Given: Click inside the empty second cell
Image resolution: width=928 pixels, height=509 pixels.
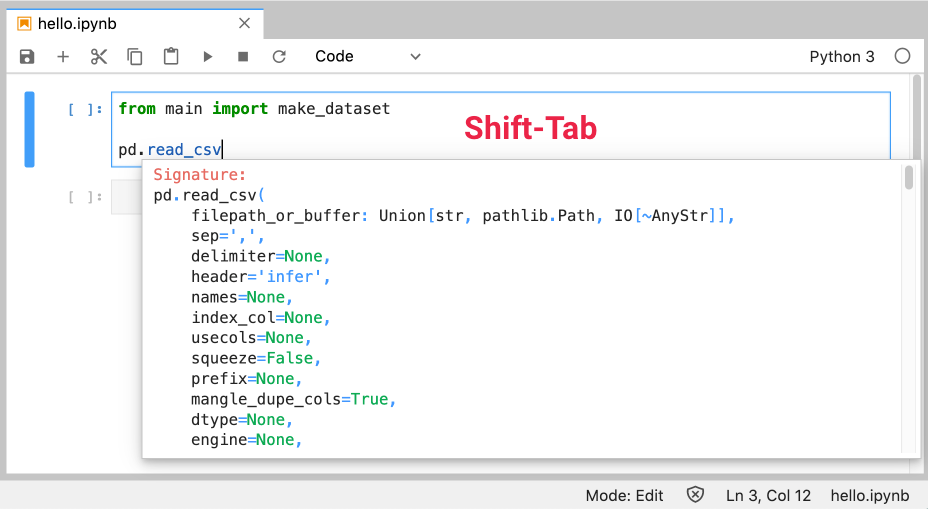Looking at the screenshot, I should click(x=127, y=197).
